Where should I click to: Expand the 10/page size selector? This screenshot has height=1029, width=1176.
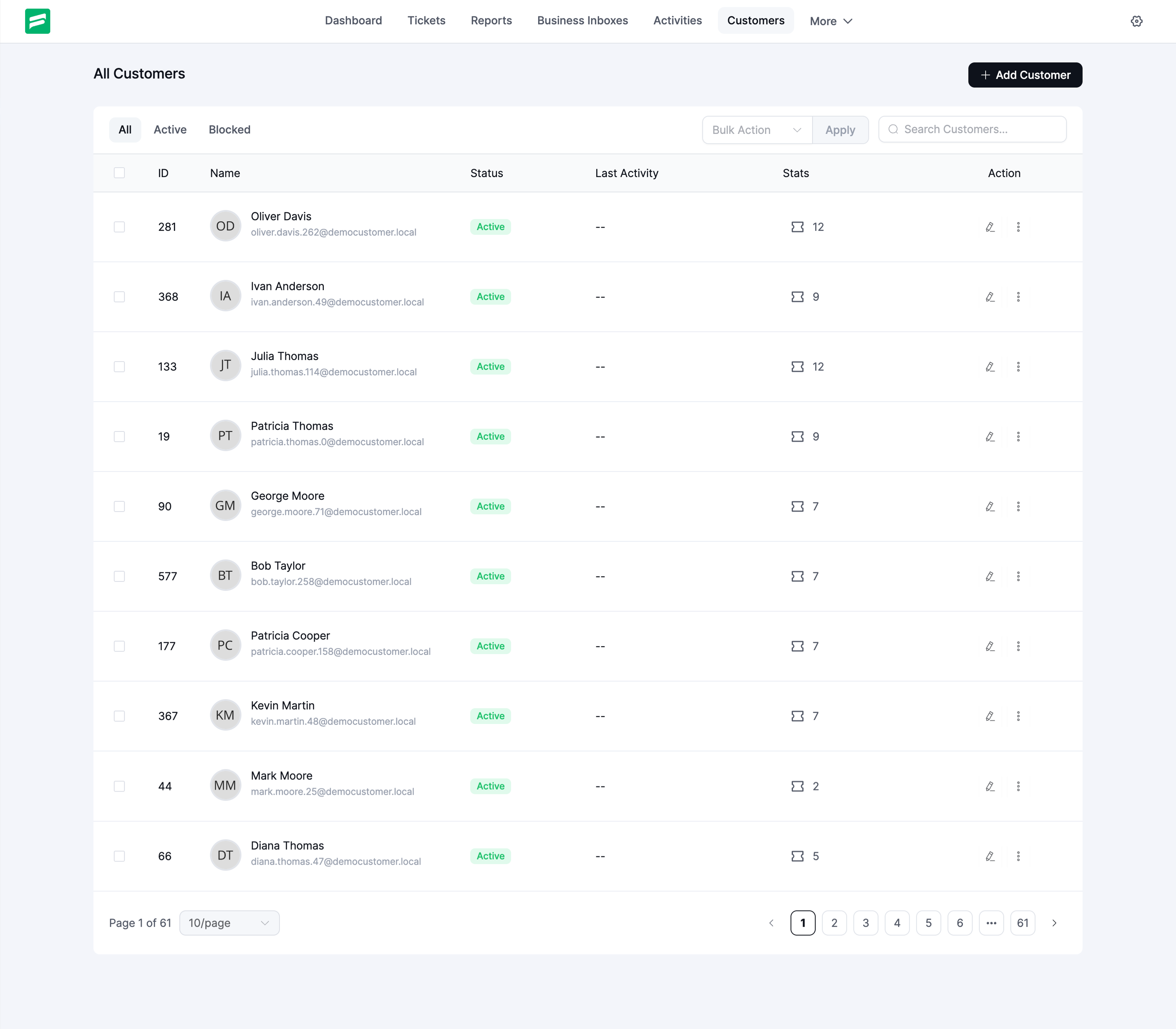coord(229,923)
